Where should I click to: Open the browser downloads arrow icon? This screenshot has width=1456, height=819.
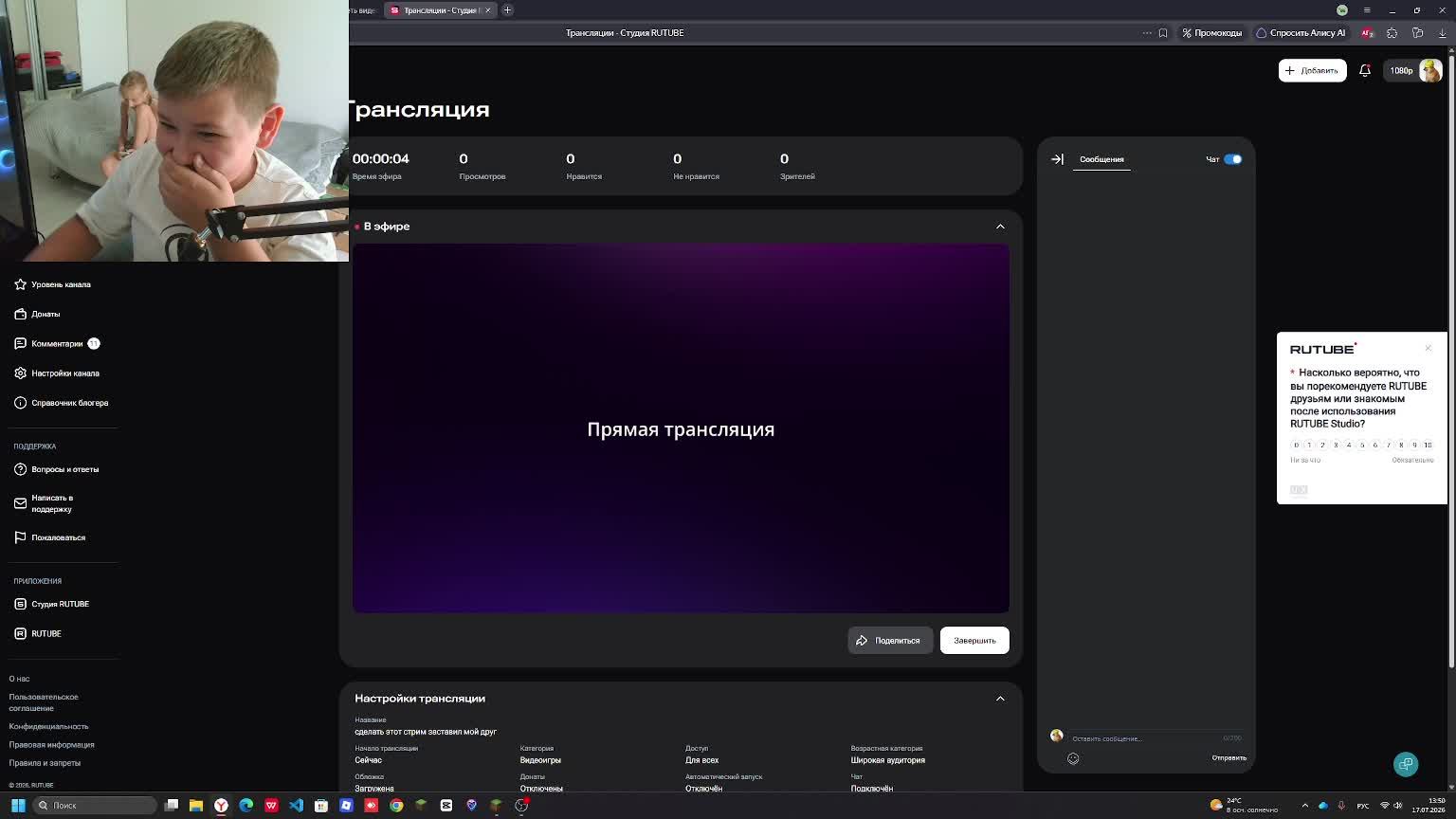click(x=1443, y=32)
